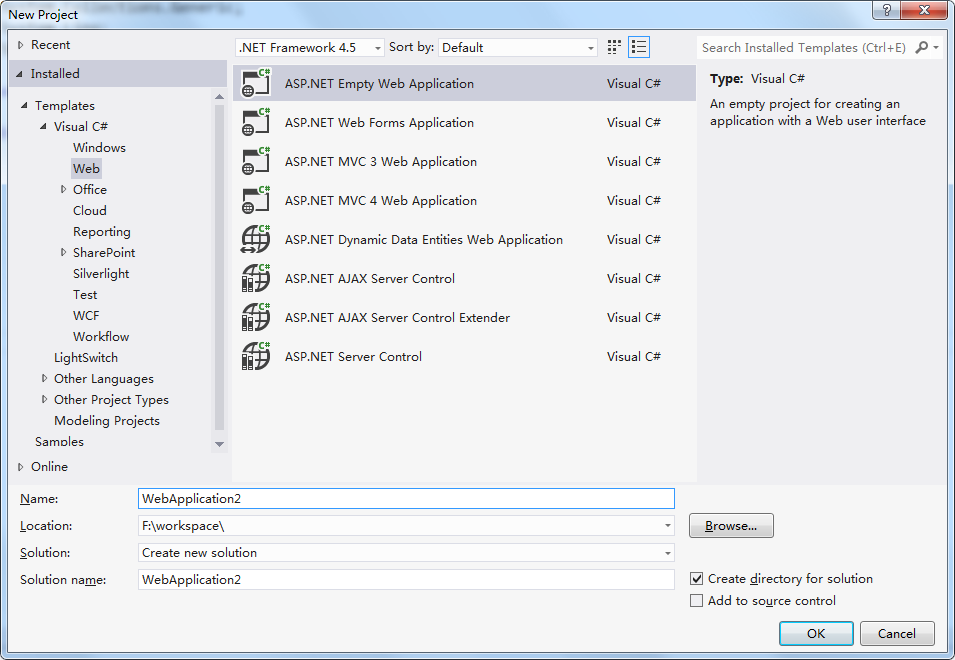Click the tree scrollbar down arrow
The width and height of the screenshot is (955, 660).
(219, 444)
